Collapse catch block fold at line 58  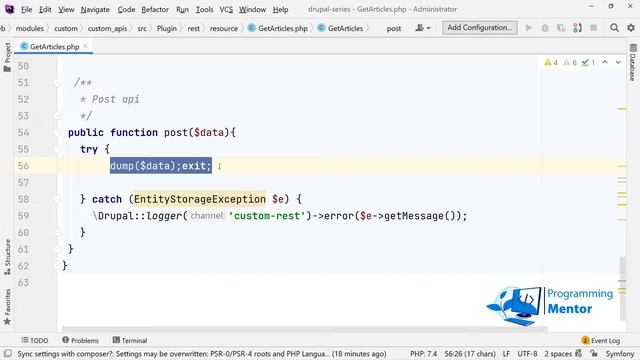pyautogui.click(x=58, y=199)
